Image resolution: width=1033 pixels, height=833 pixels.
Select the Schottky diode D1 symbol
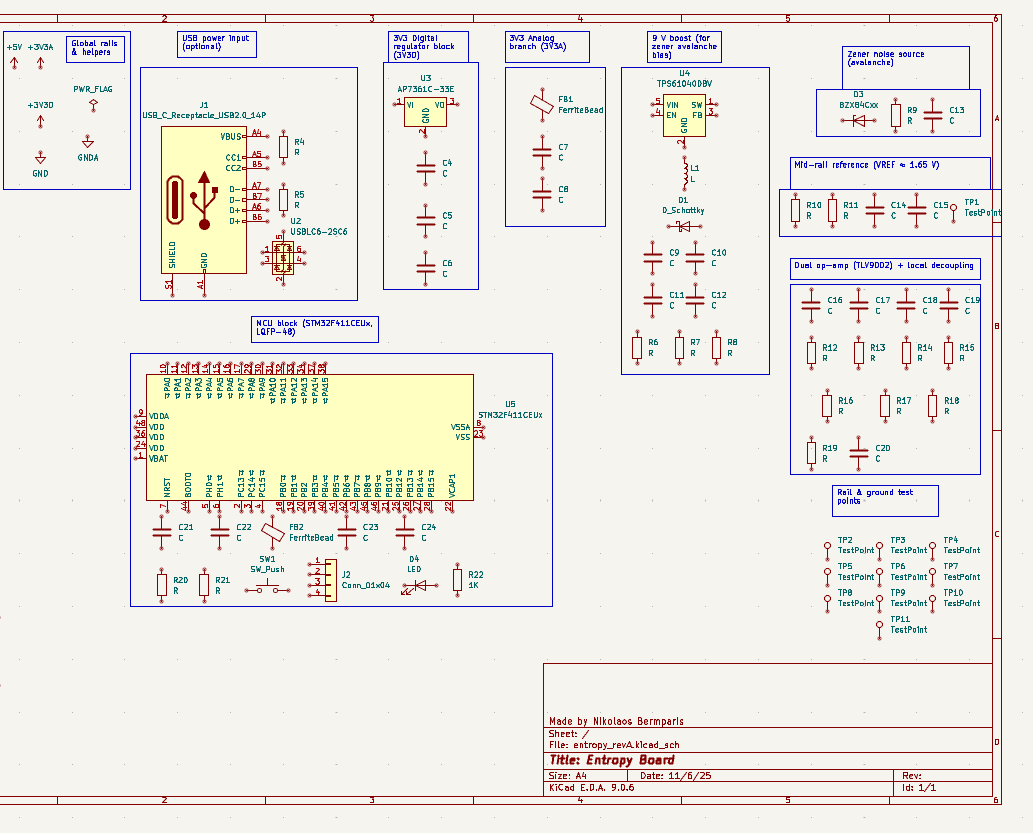683,228
